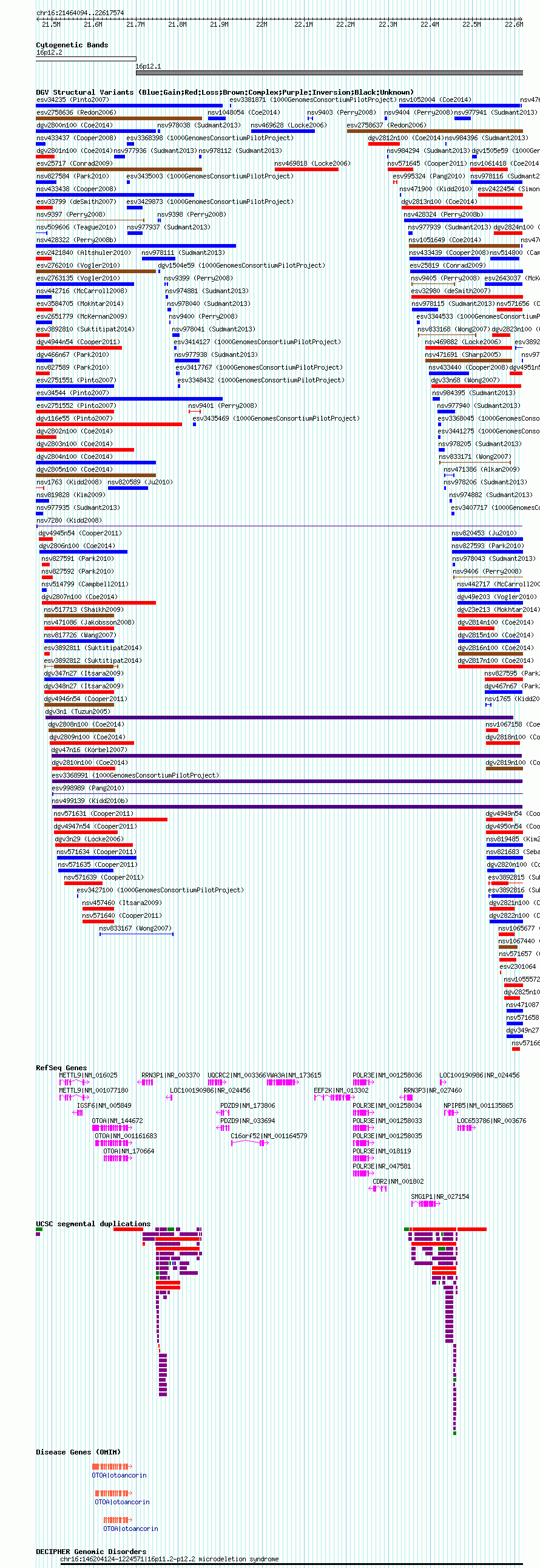Select the Disease Genes (OMIM) track heading
The height and width of the screenshot is (1568, 540).
78,1452
